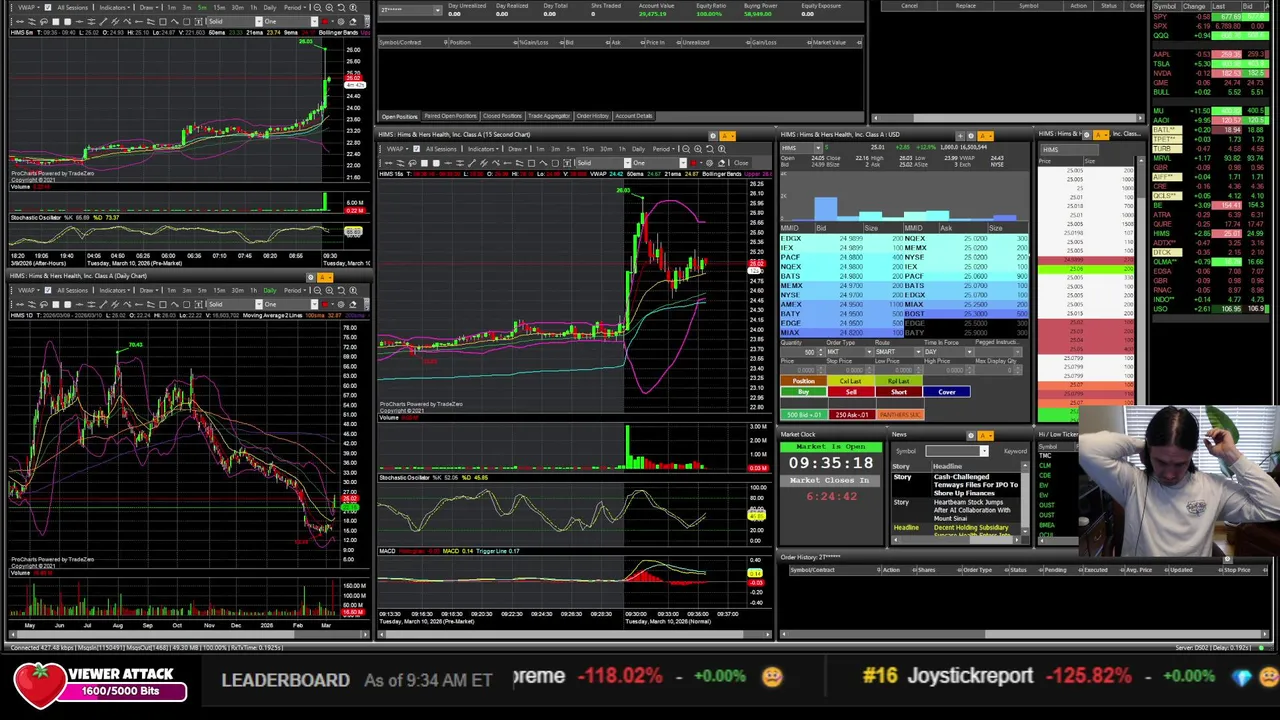Select the 15m timeframe on 5-minute chart
Screen dimensions: 1280x720
pos(219,7)
